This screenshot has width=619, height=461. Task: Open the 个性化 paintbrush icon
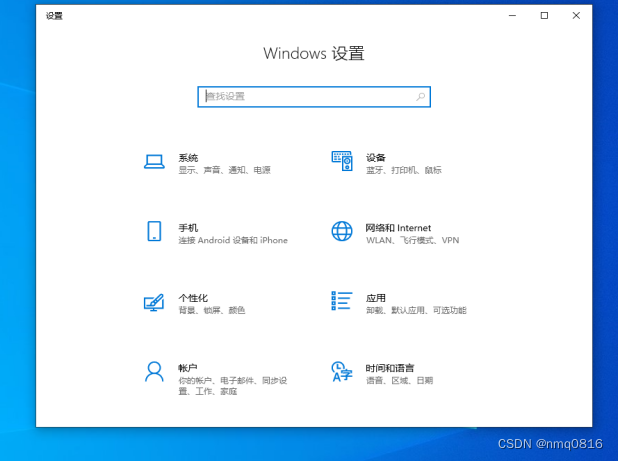154,302
